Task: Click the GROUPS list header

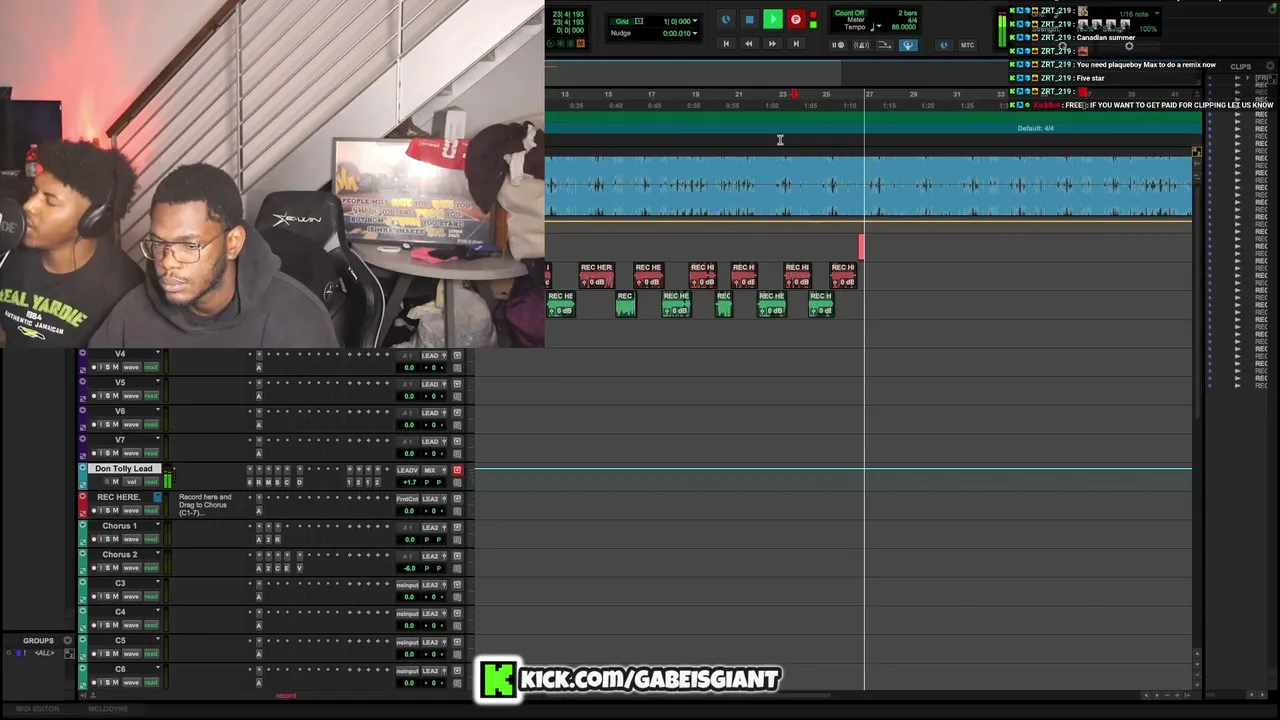Action: [38, 641]
